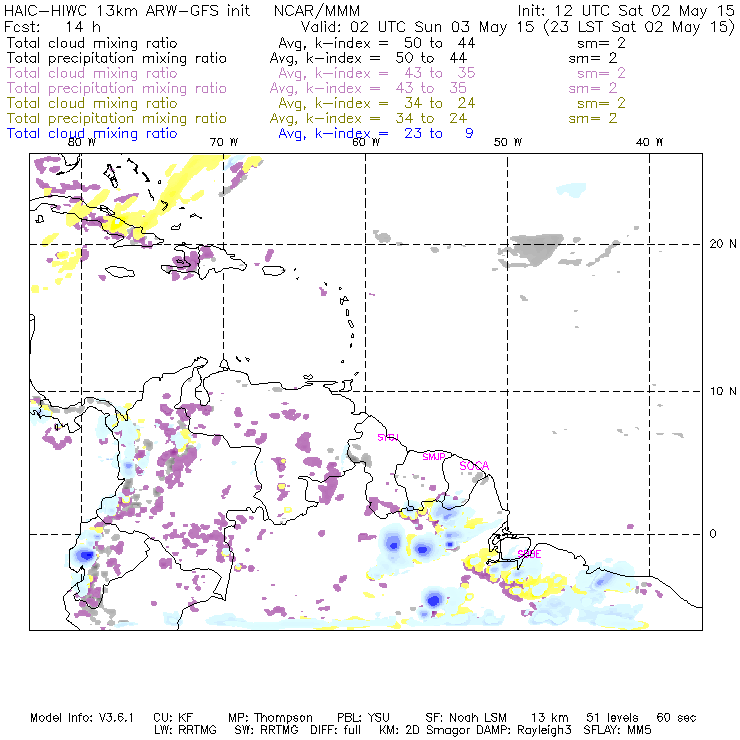Click the '70 W' longitude label
This screenshot has width=740, height=740.
click(x=224, y=142)
